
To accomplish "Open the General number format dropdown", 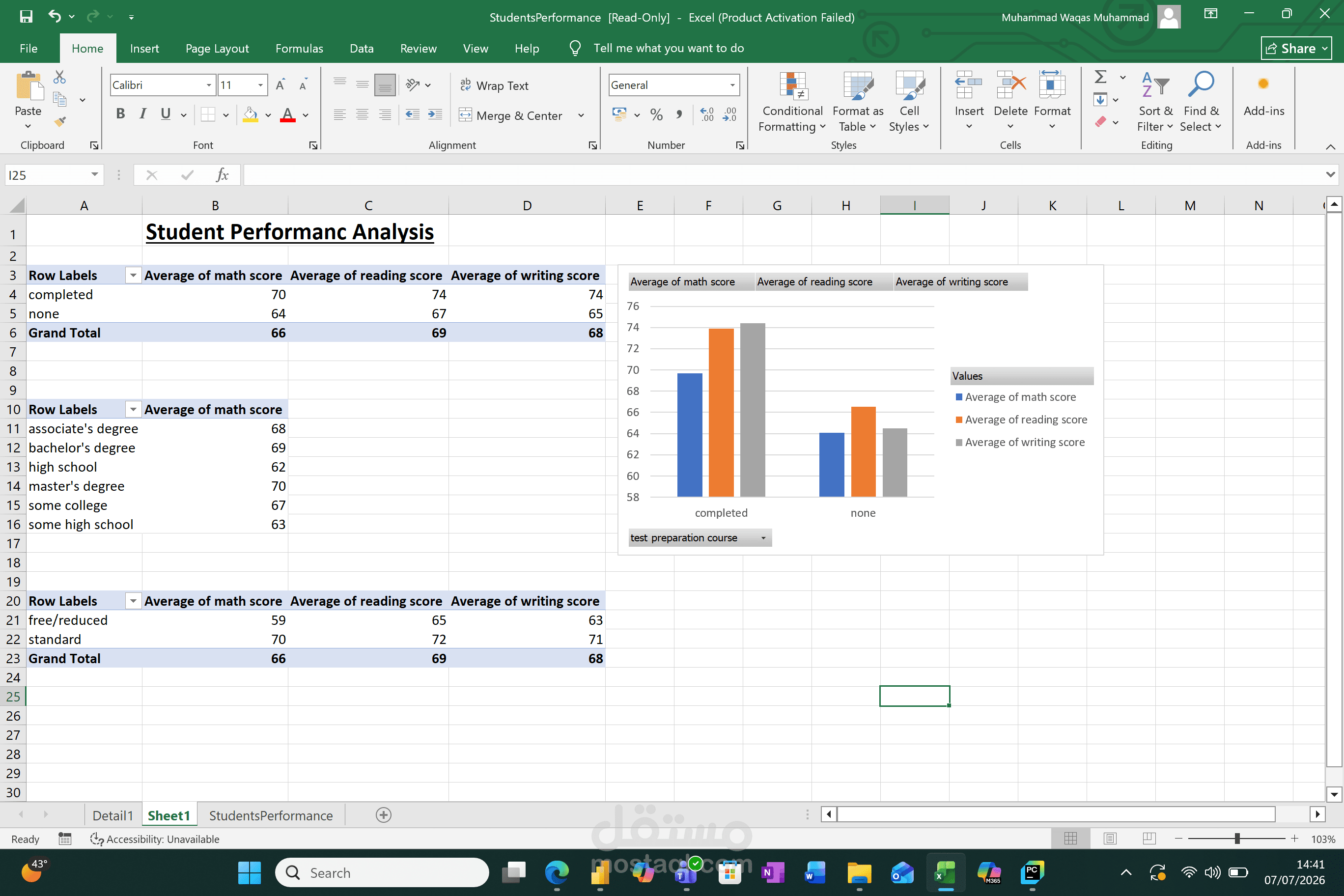I will coord(732,85).
